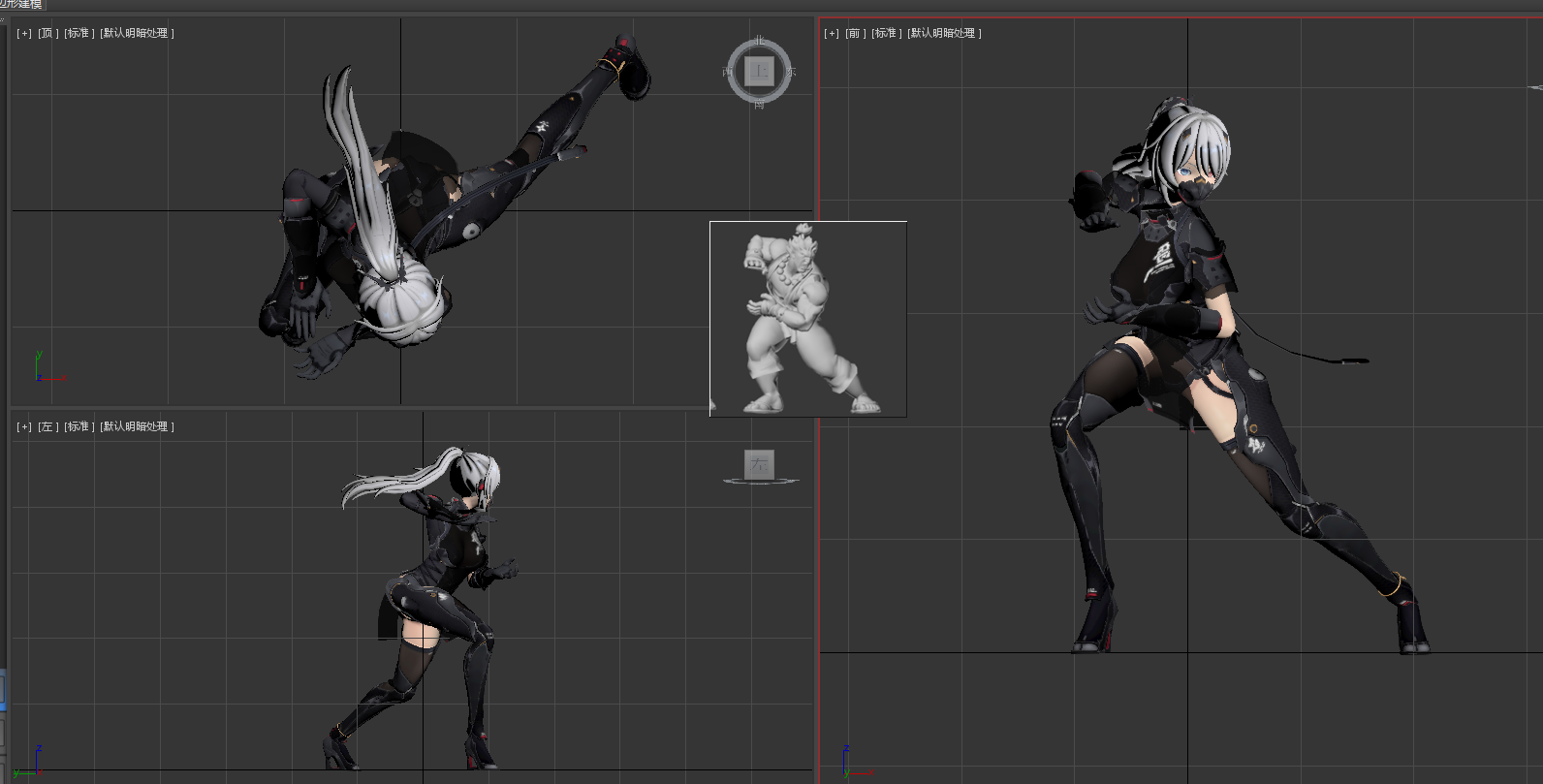1543x784 pixels.
Task: Select the 多边形建模 ribbon tab
Action: tap(21, 5)
